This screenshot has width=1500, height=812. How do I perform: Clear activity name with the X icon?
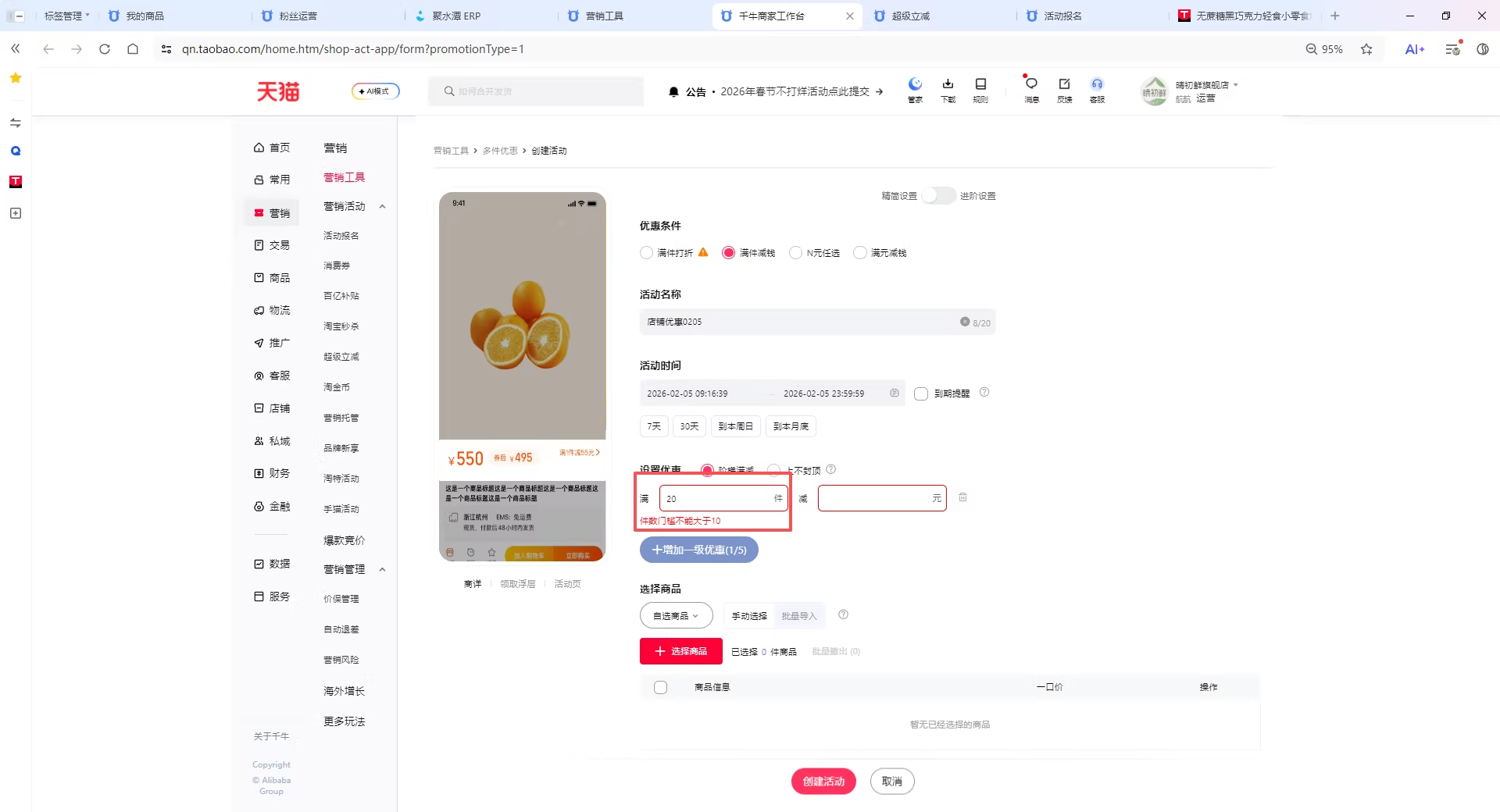[965, 322]
